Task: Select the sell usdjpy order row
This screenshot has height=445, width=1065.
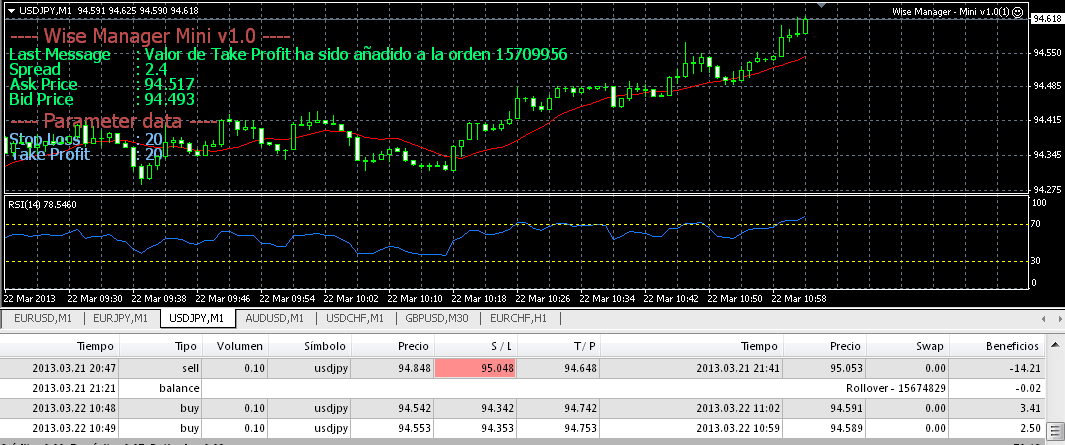Action: click(x=522, y=368)
